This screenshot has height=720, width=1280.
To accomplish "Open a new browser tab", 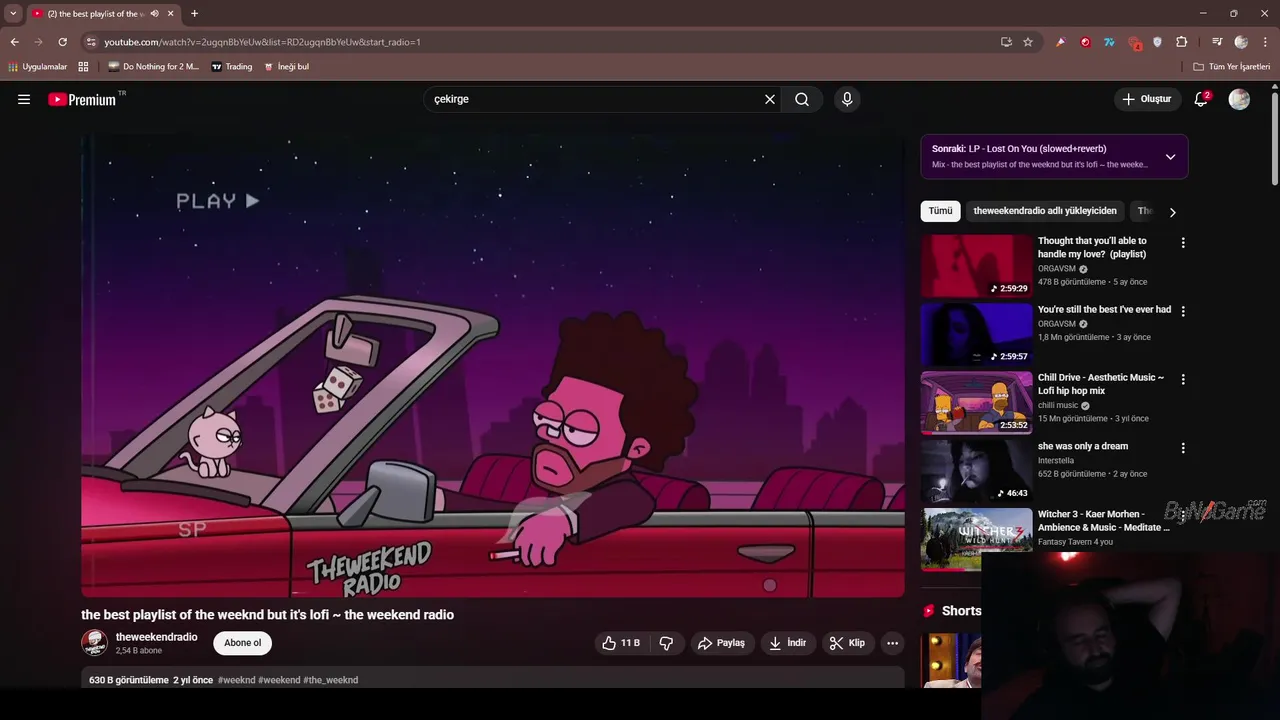I will (x=194, y=14).
